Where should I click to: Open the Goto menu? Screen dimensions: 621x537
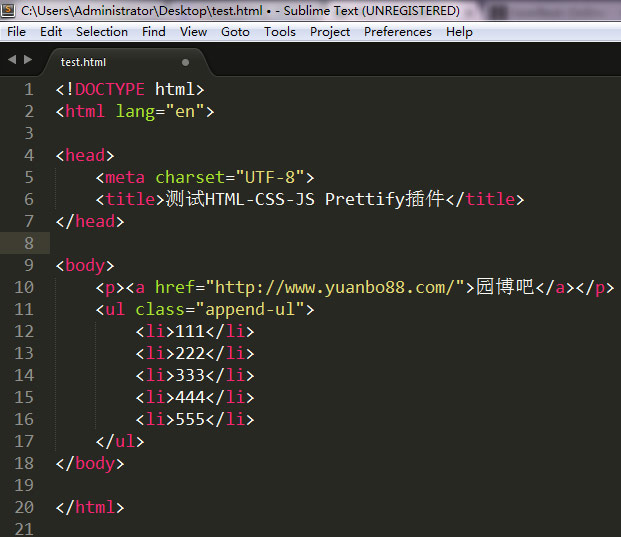pyautogui.click(x=235, y=32)
